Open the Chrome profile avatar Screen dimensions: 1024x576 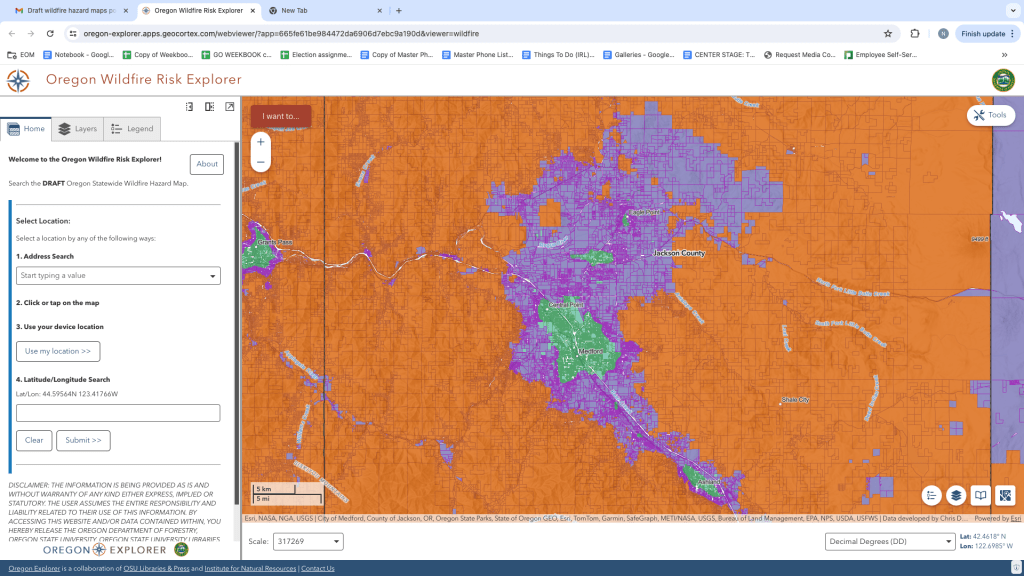943,33
